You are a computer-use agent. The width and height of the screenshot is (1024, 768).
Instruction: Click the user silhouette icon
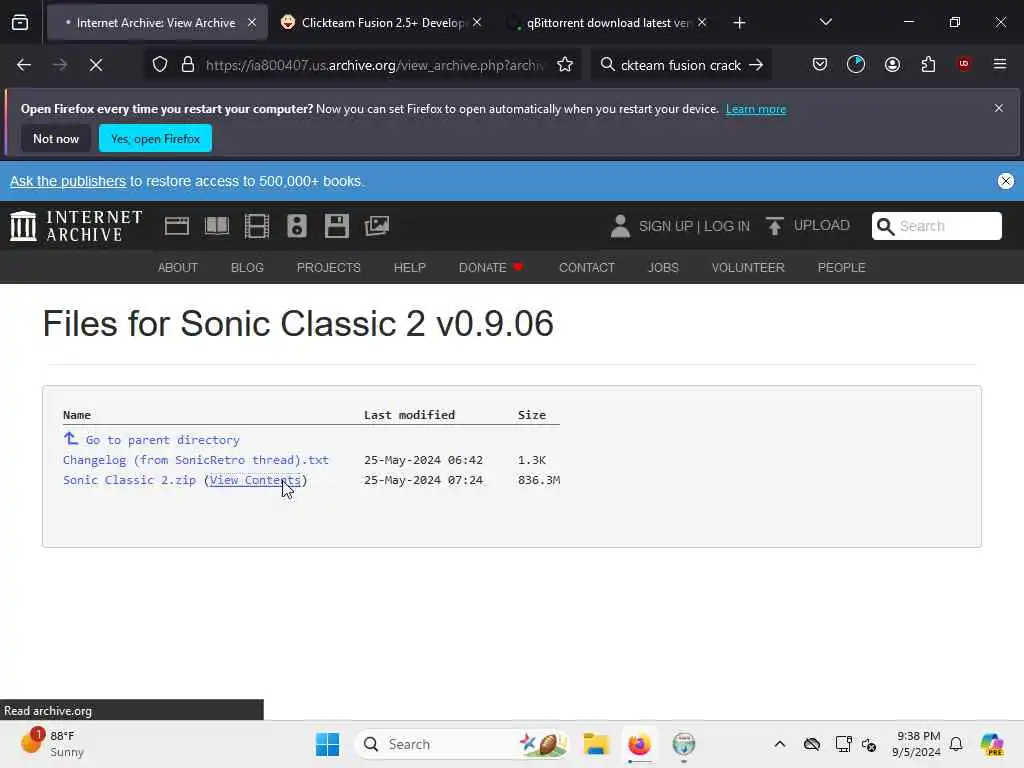(x=620, y=226)
